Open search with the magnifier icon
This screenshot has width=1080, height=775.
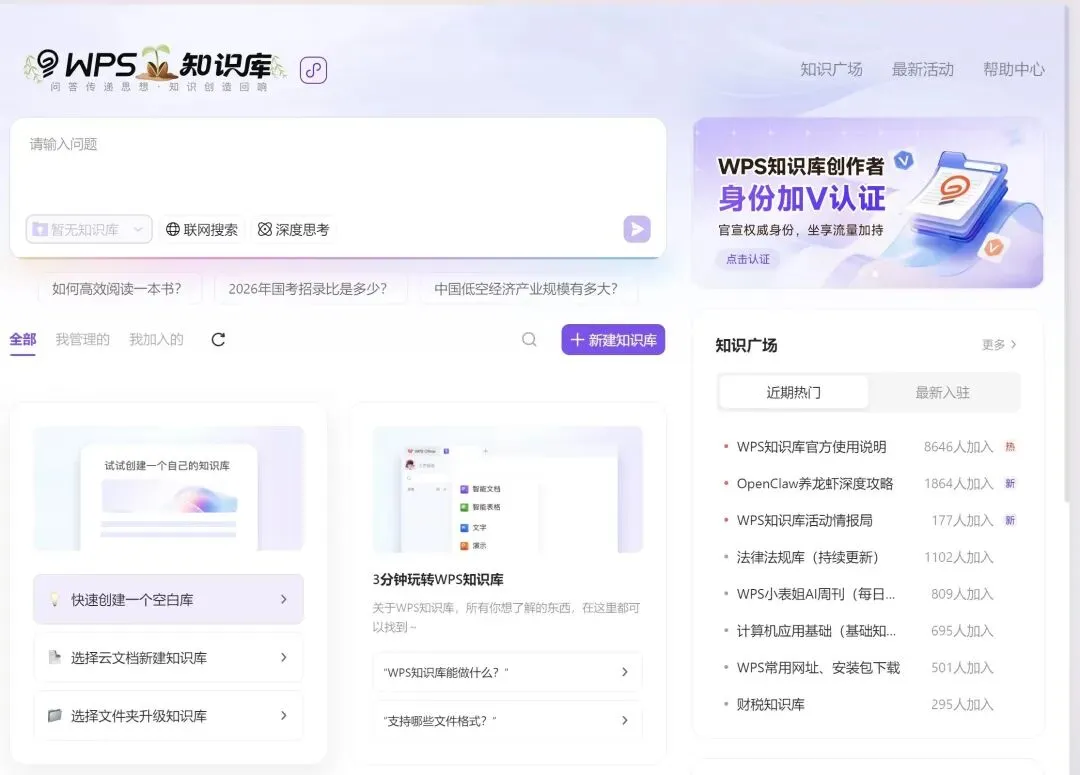pos(529,339)
